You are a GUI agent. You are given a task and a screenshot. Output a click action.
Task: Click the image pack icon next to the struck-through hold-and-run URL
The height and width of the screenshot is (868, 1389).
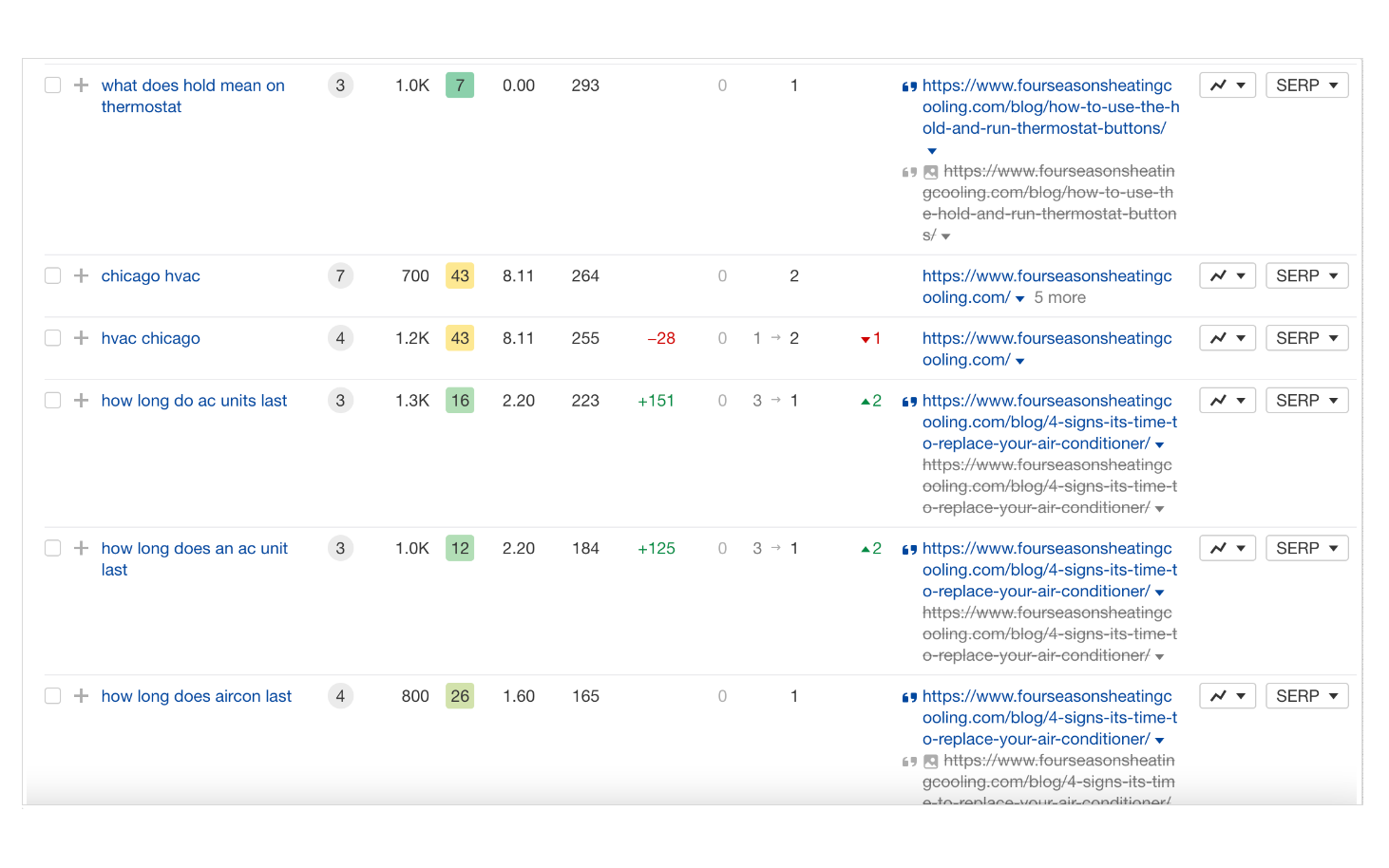tap(931, 173)
